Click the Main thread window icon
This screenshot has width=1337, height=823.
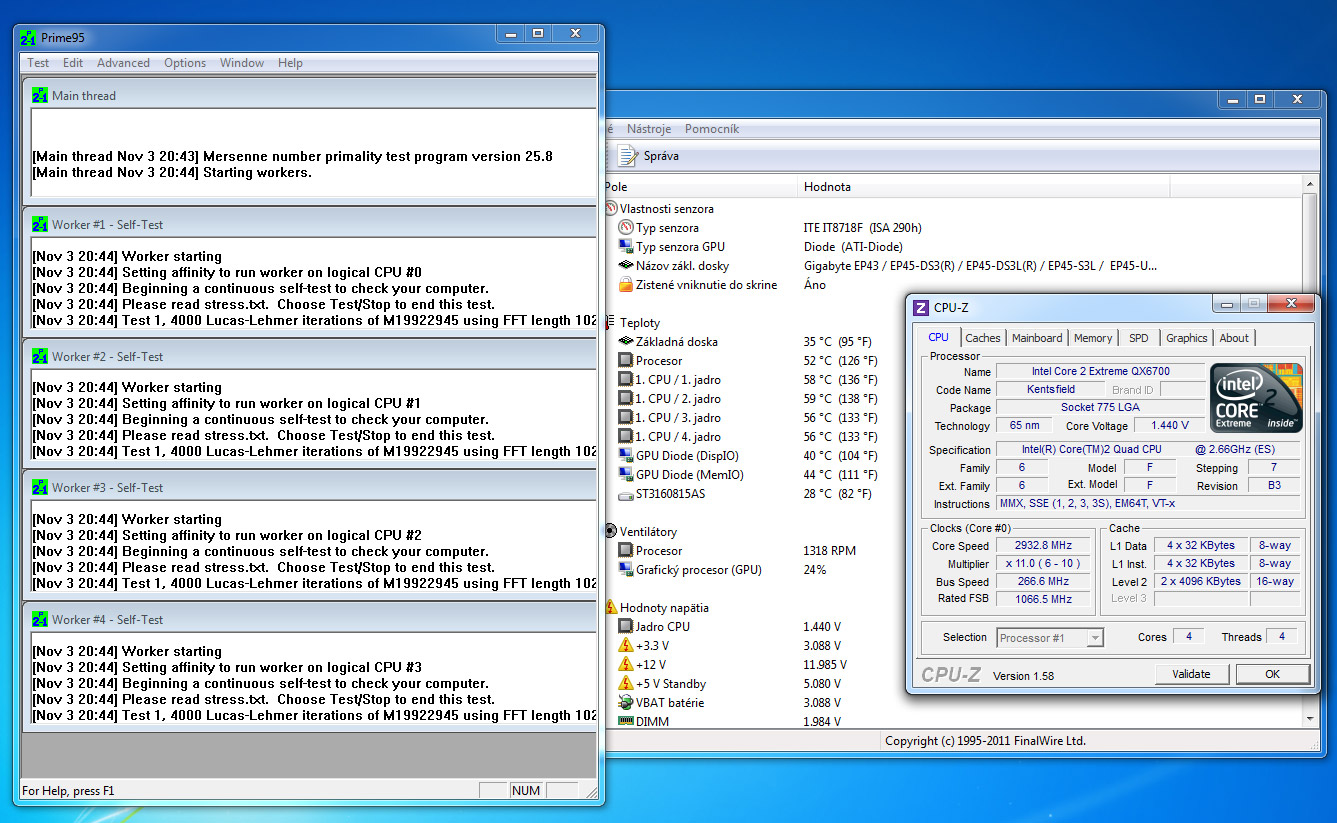[40, 96]
